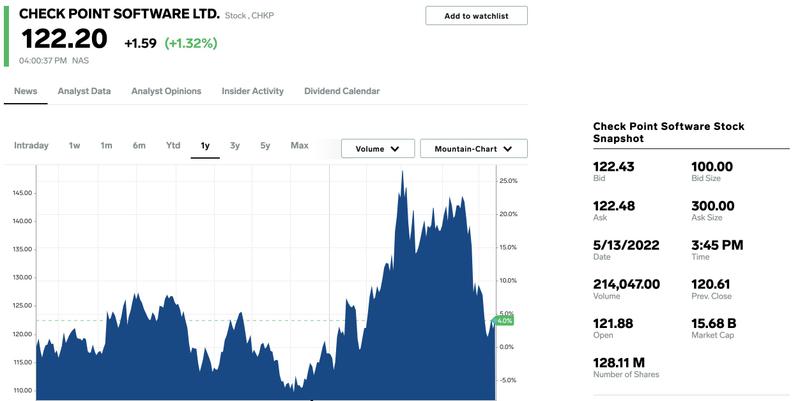Image resolution: width=800 pixels, height=401 pixels.
Task: Click the -5.0% percent axis label
Action: tap(508, 380)
